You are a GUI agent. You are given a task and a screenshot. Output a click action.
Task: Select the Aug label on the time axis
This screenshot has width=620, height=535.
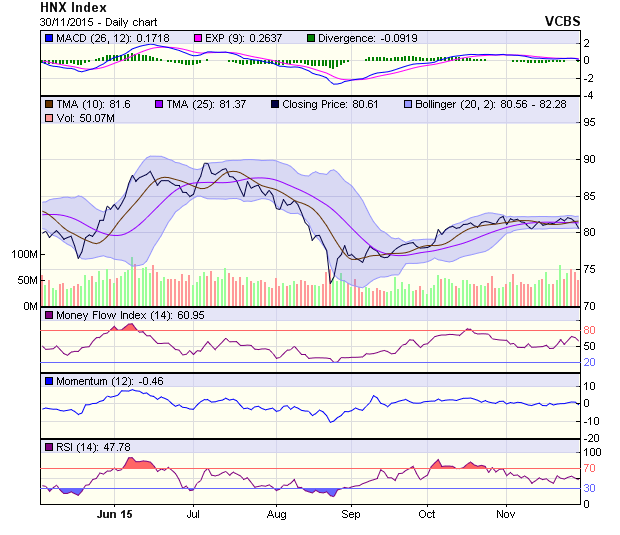(x=277, y=514)
